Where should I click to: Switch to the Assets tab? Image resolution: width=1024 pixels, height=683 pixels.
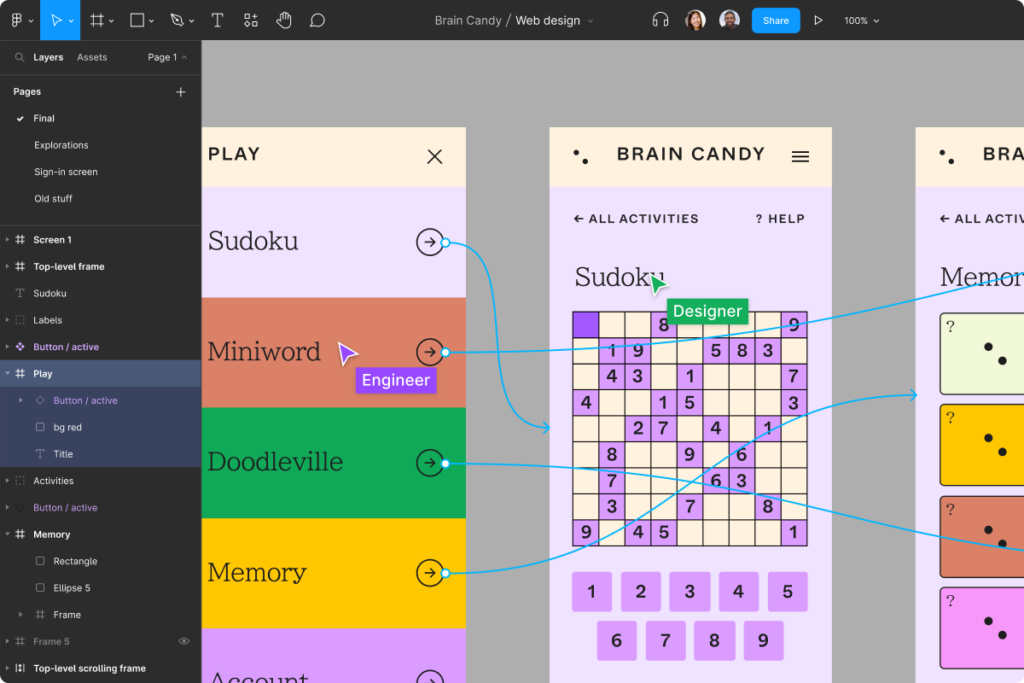[x=92, y=57]
